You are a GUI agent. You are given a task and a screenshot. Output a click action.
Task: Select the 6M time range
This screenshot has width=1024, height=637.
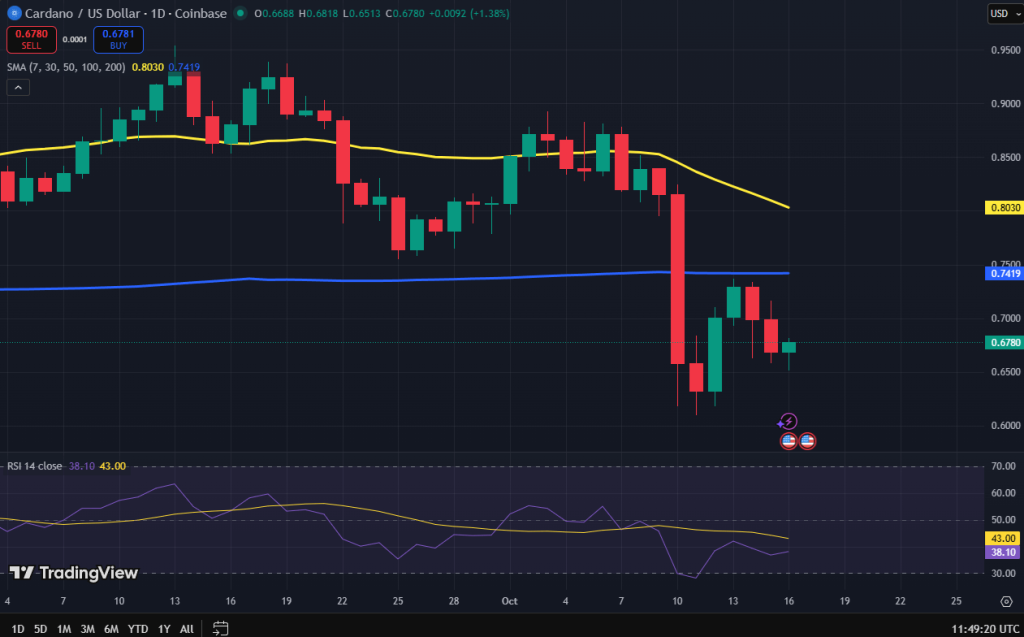pos(111,629)
